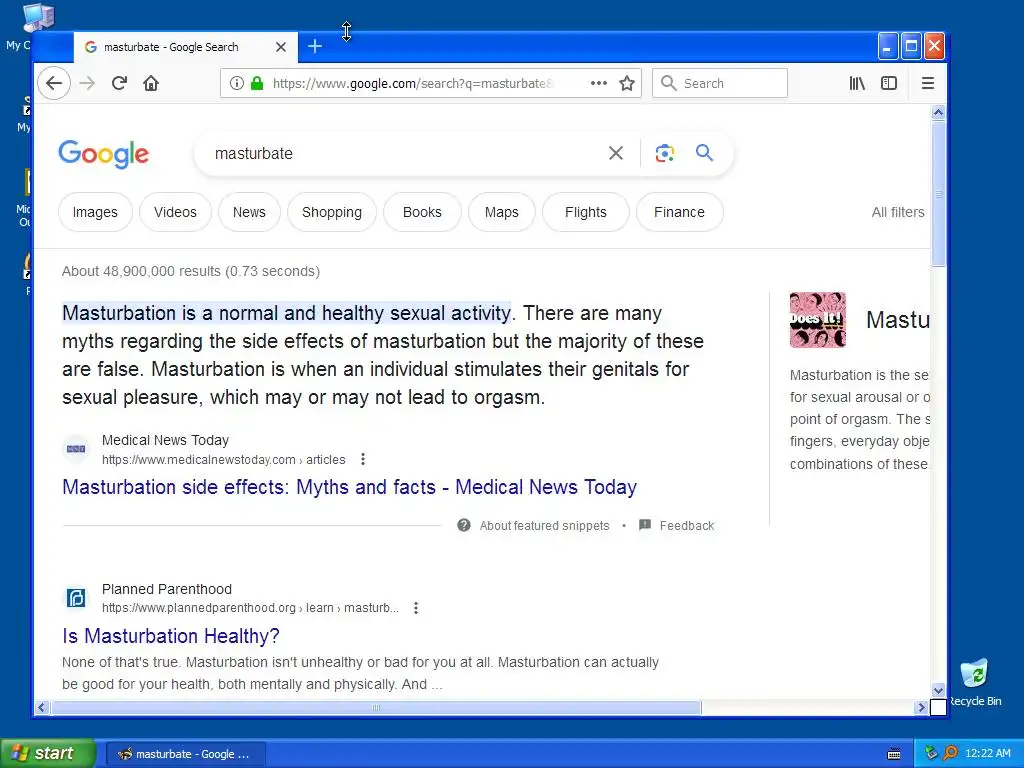This screenshot has width=1024, height=768.
Task: Toggle the sidebar view icon
Action: tap(889, 83)
